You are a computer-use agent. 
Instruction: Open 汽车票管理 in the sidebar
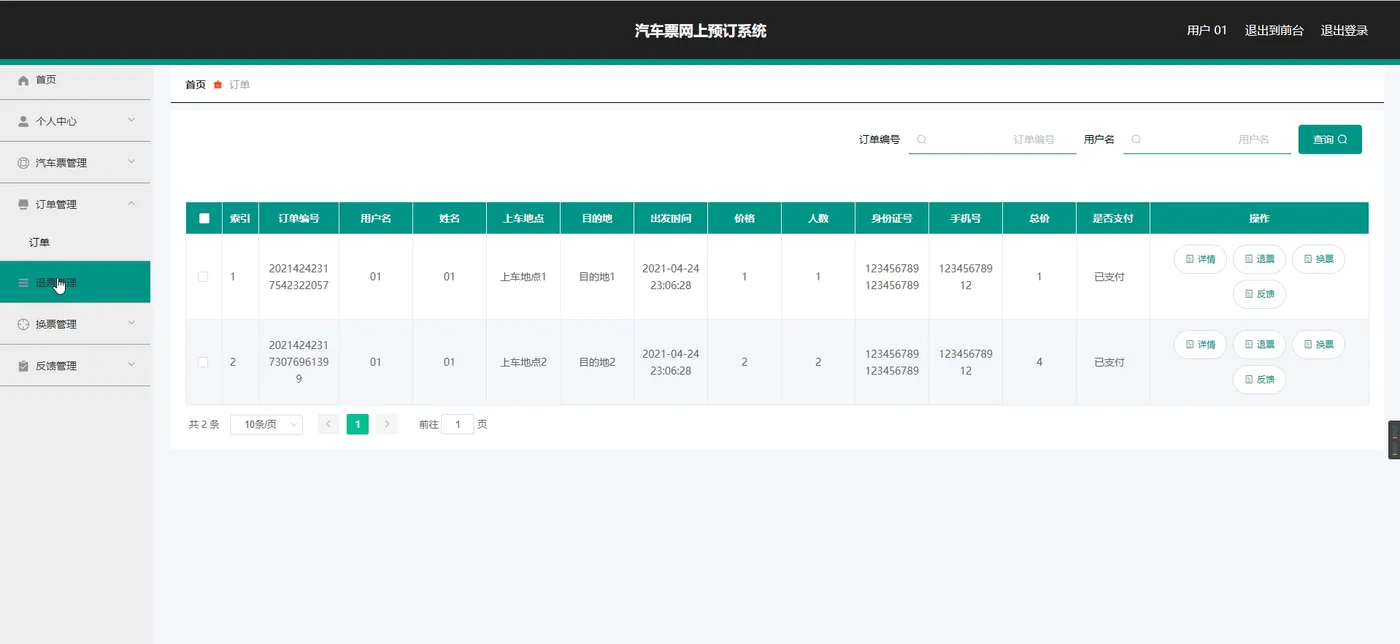[75, 163]
